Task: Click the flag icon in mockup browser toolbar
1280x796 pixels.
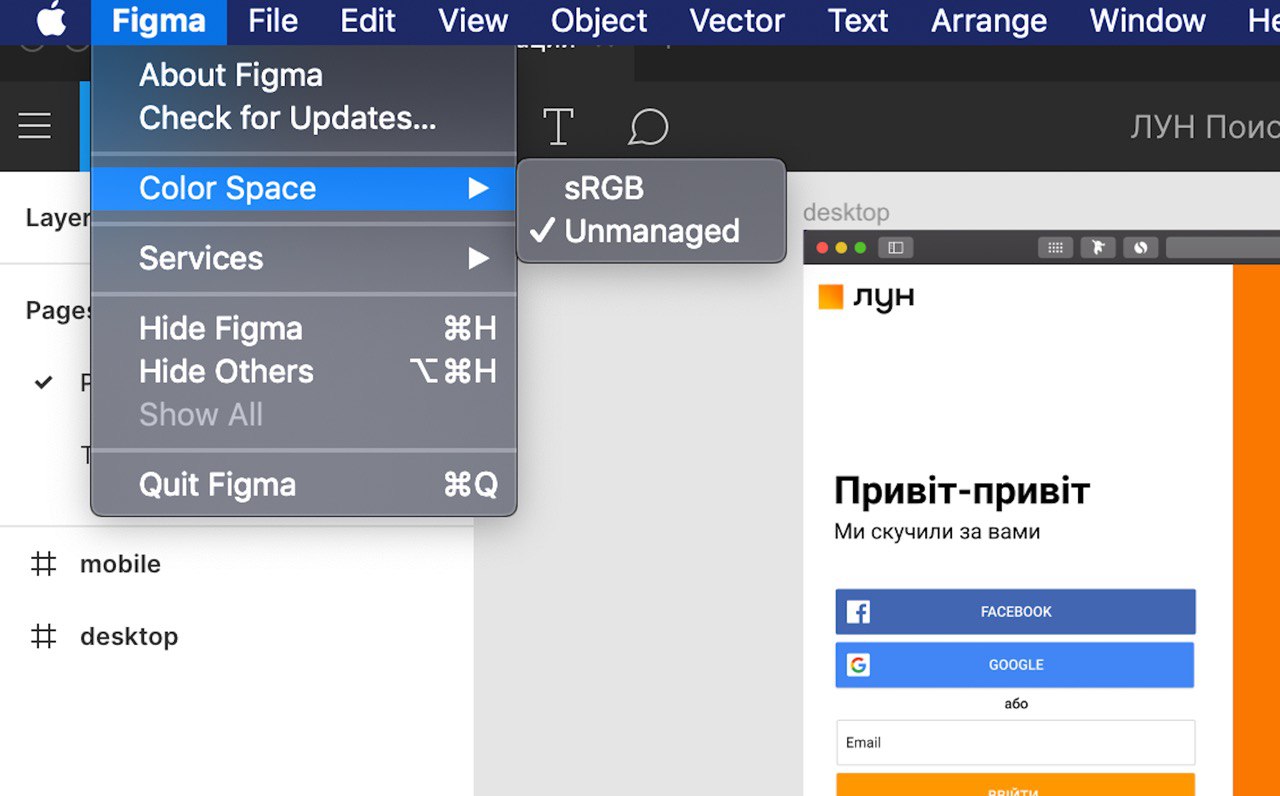Action: coord(1098,247)
